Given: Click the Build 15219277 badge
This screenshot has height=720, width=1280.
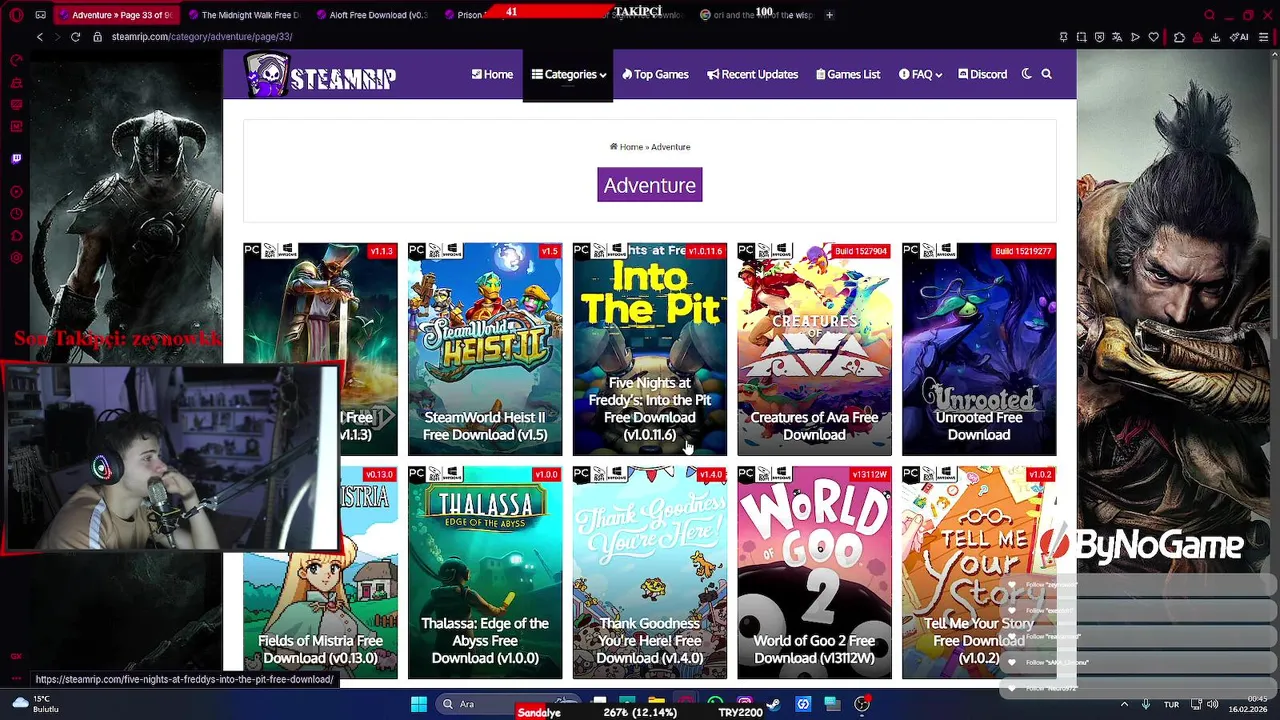Looking at the screenshot, I should click(1023, 251).
